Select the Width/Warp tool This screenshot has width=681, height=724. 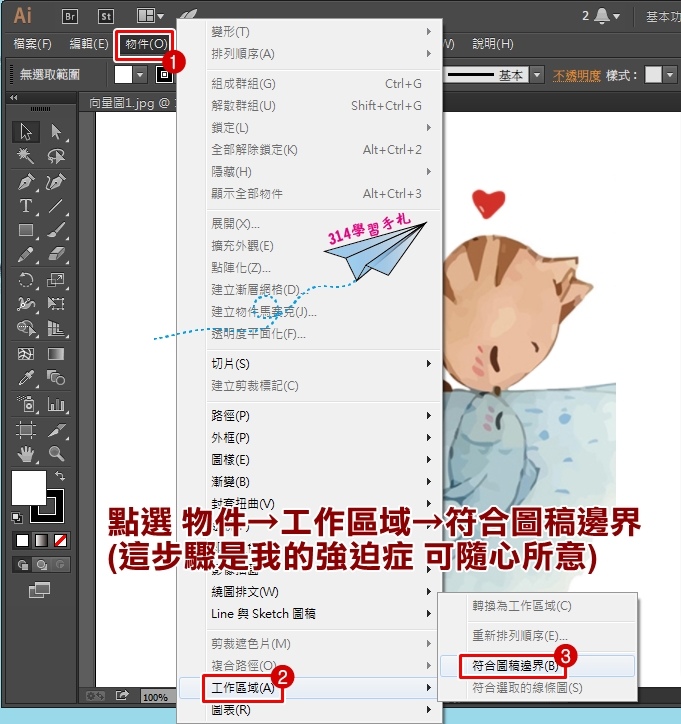coord(26,304)
